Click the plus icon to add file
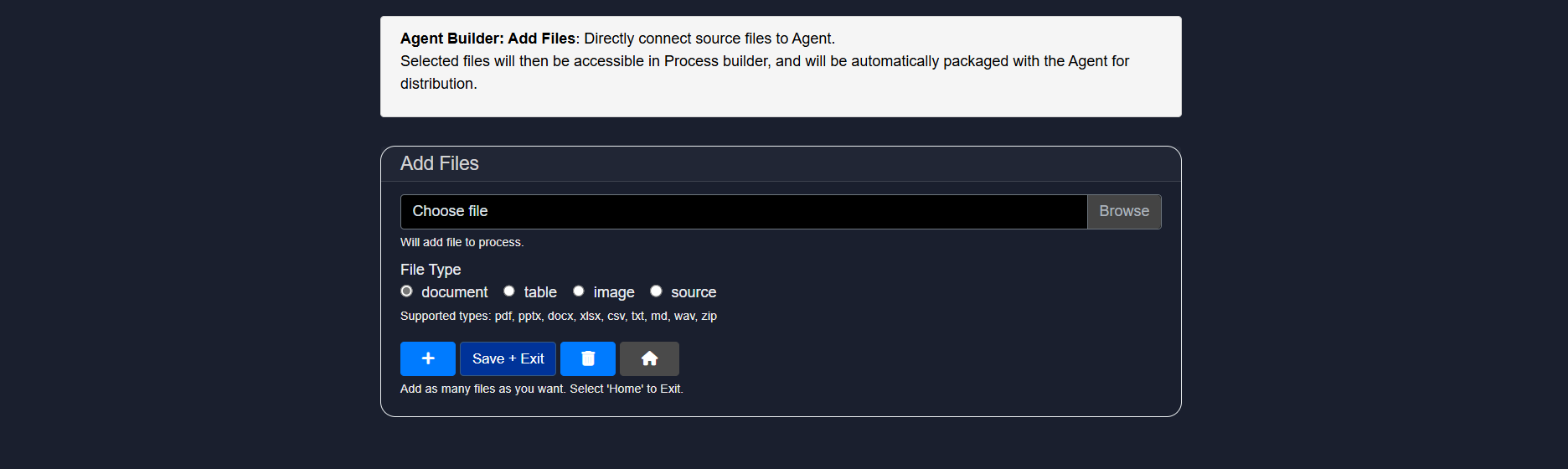 [x=427, y=358]
